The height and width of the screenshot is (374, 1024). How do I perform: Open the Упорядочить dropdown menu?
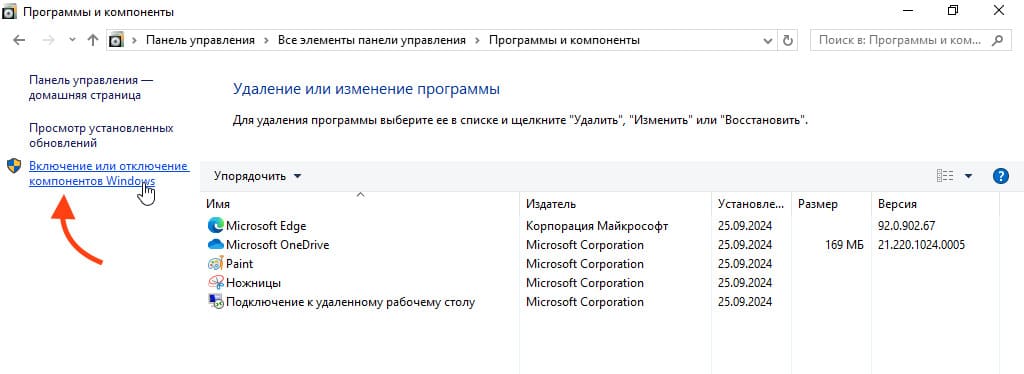tap(258, 176)
